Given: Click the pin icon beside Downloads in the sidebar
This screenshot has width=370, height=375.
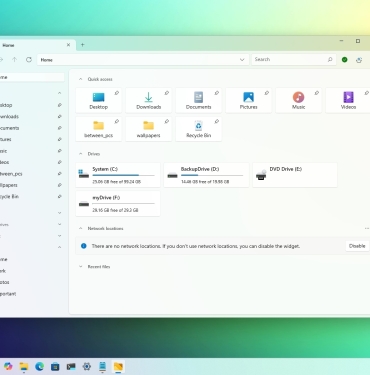Looking at the screenshot, I should [59, 117].
